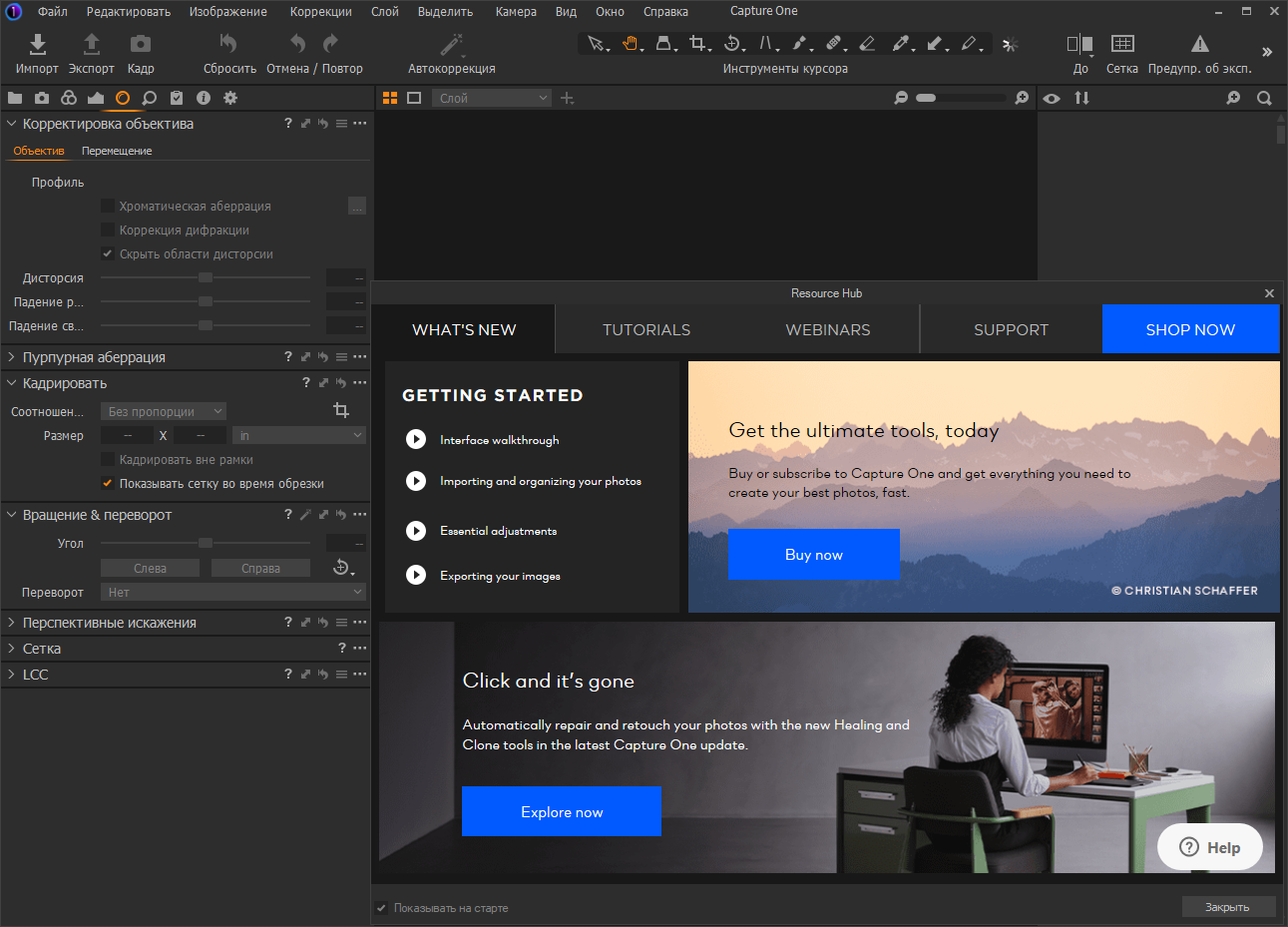This screenshot has width=1288, height=927.
Task: Click the Дисторсия slider
Action: pyautogui.click(x=205, y=277)
